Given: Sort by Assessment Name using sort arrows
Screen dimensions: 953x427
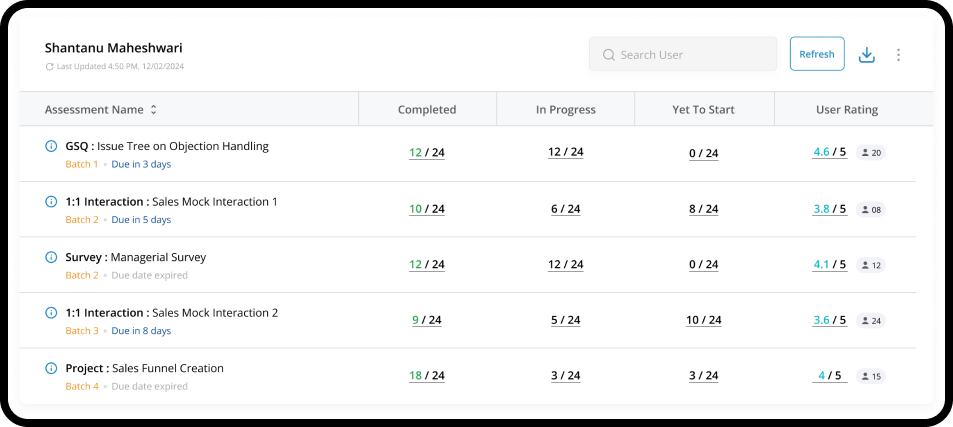Looking at the screenshot, I should [x=154, y=110].
